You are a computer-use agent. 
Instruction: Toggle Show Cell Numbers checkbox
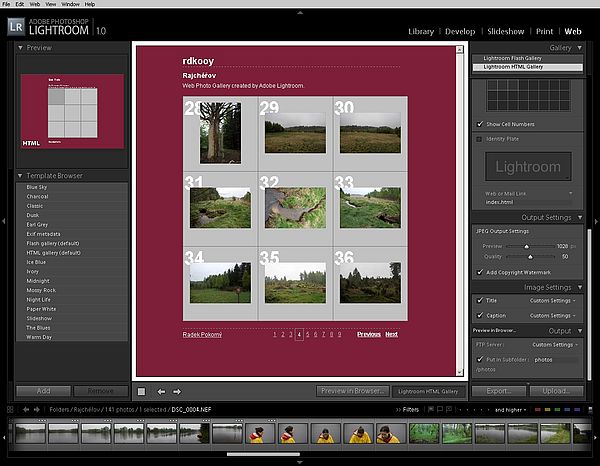click(481, 124)
